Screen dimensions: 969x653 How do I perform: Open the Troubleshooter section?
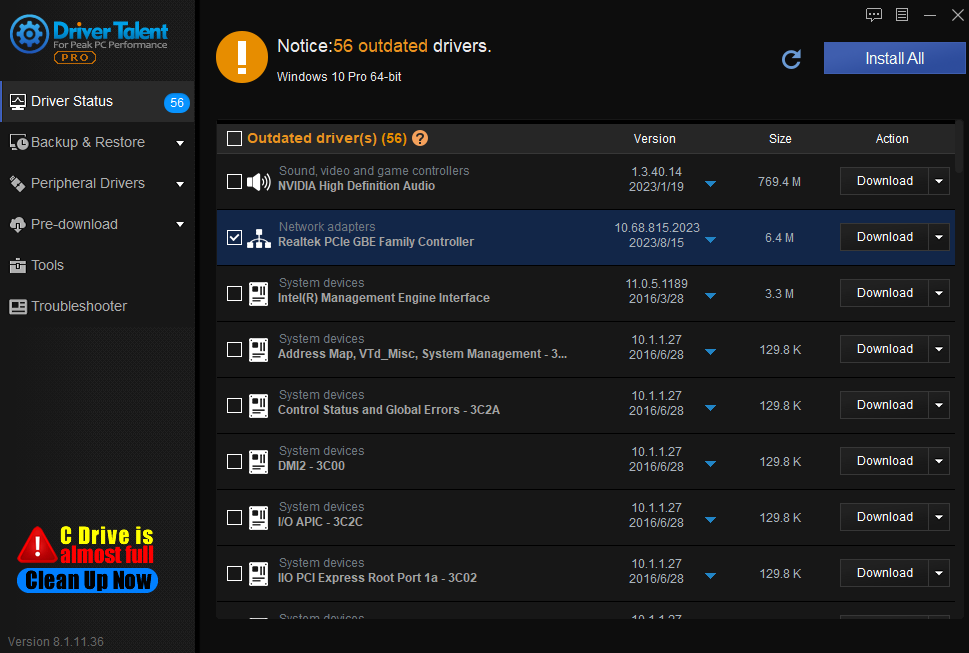98,306
